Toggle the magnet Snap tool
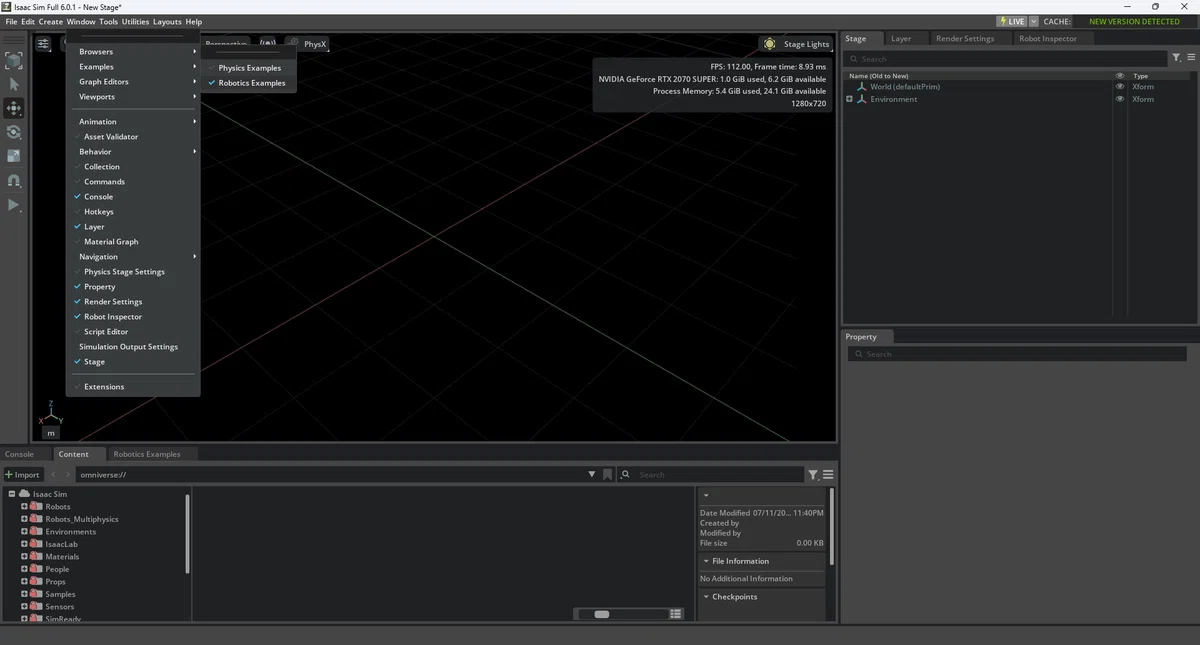1200x645 pixels. (x=14, y=181)
